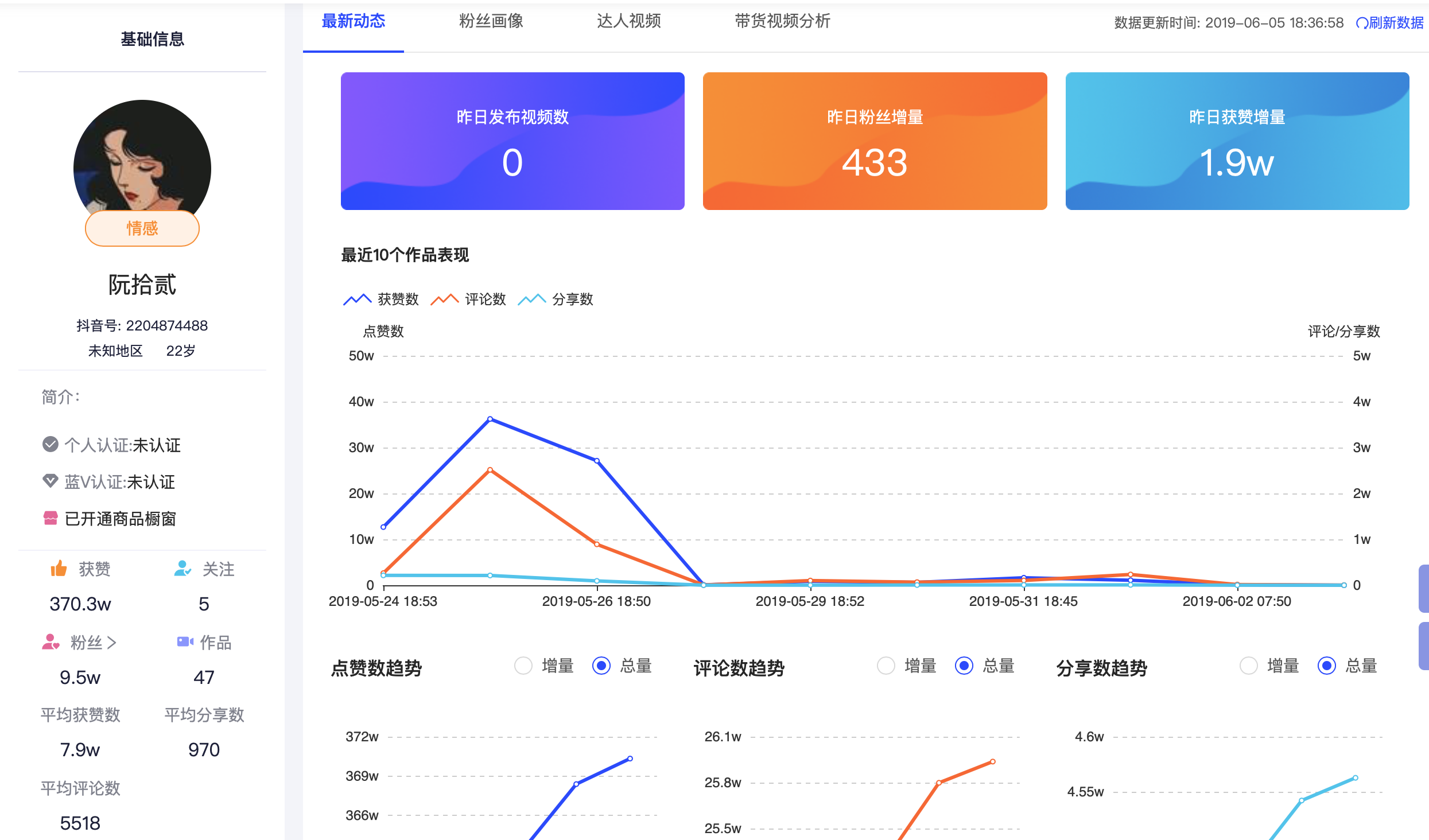1429x840 pixels.
Task: Click the personal verification checkmark icon
Action: click(x=51, y=444)
